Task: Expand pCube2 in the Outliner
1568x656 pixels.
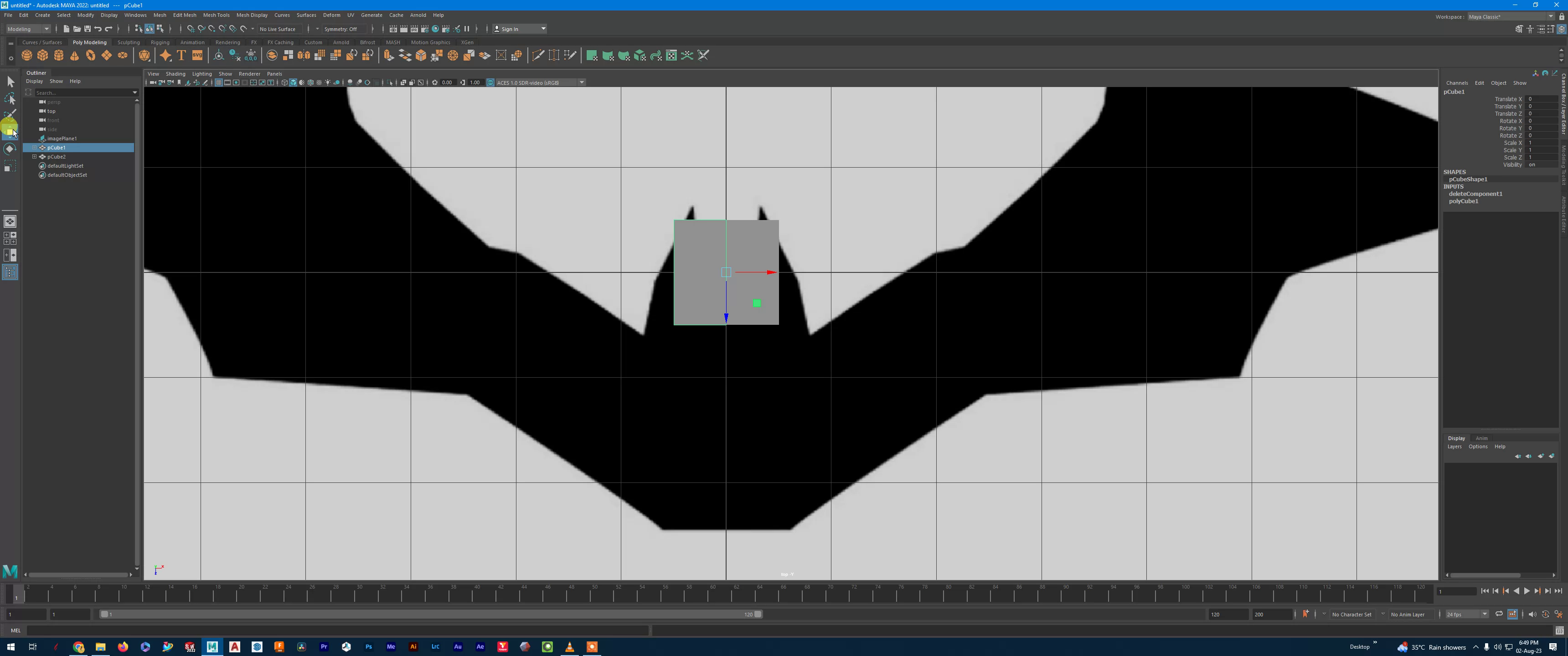Action: (x=35, y=156)
